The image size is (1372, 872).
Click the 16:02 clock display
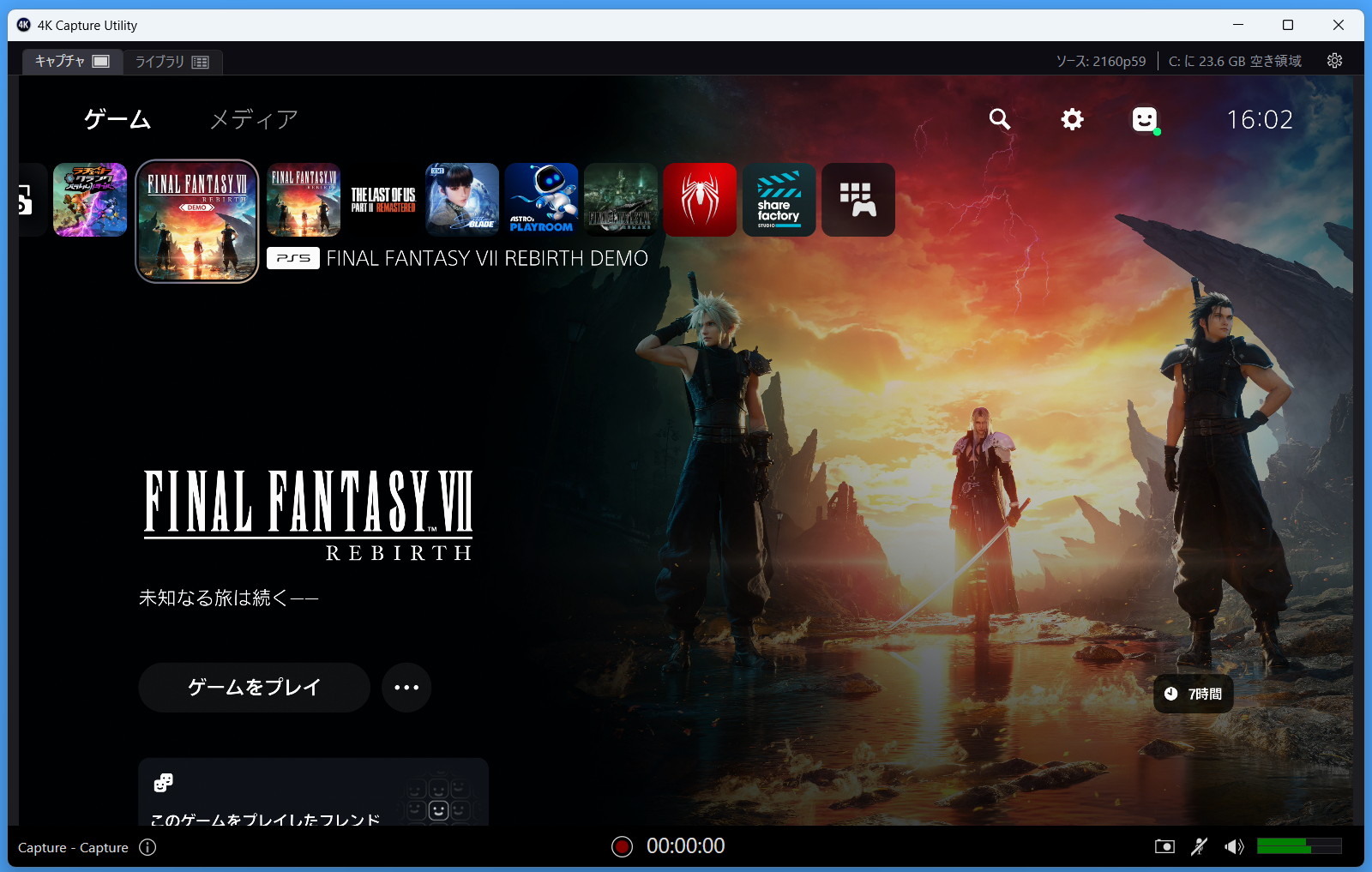(1260, 119)
